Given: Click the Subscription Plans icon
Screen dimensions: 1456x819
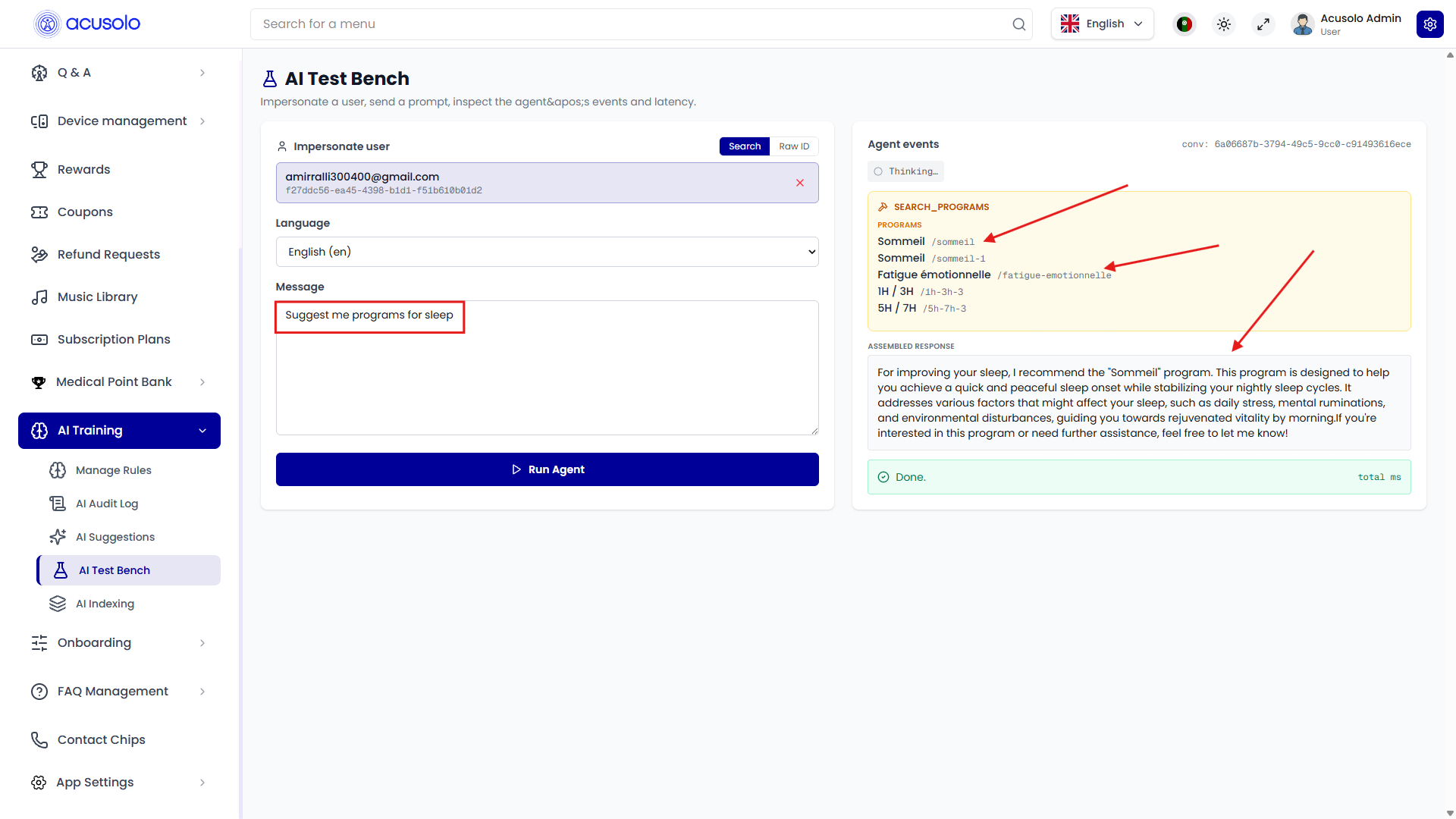Looking at the screenshot, I should pyautogui.click(x=39, y=340).
